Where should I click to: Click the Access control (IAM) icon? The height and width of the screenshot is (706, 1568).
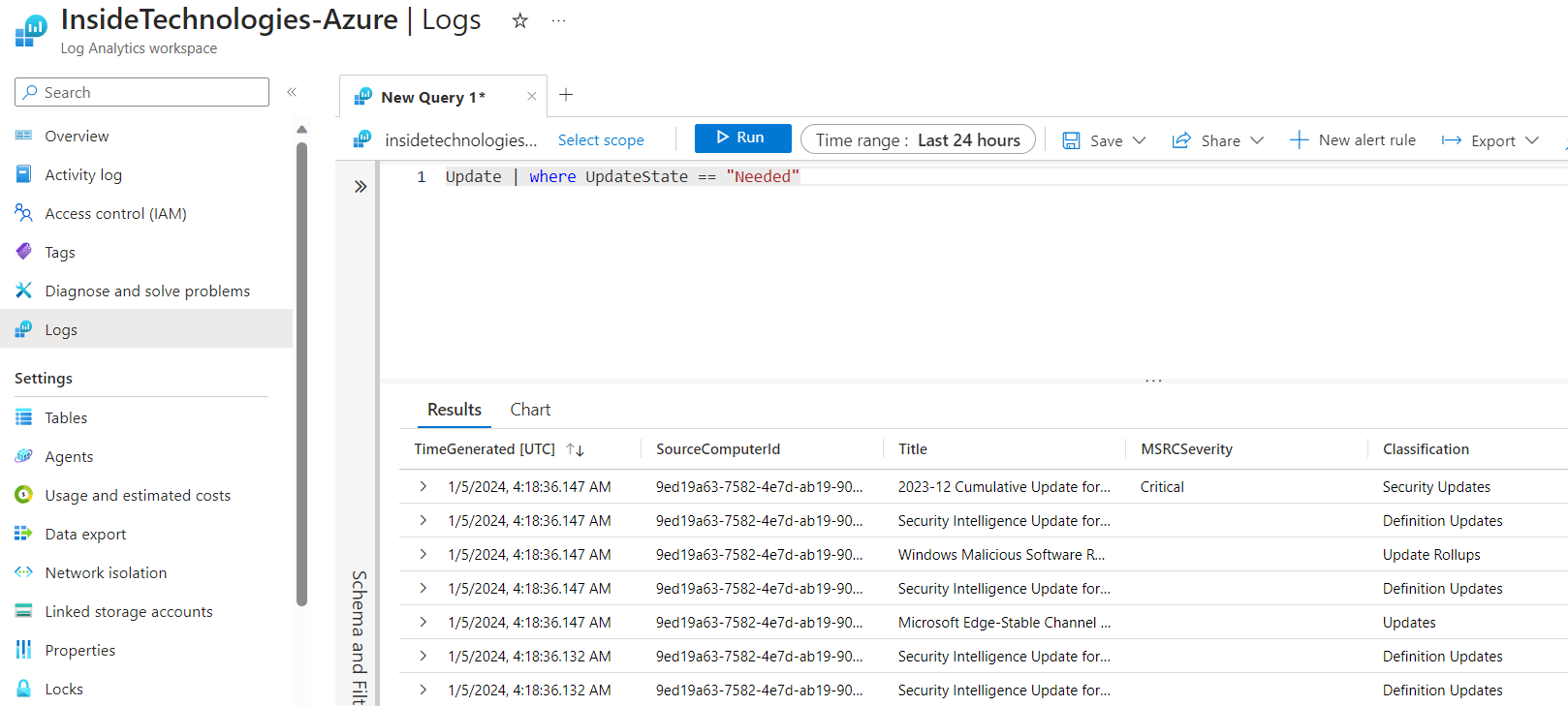pos(23,213)
